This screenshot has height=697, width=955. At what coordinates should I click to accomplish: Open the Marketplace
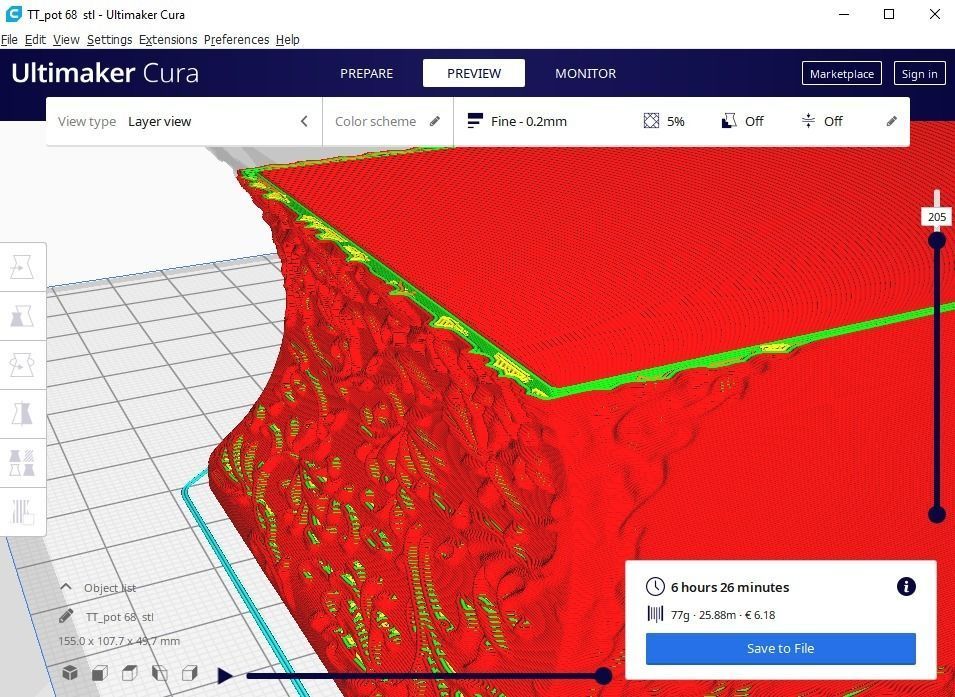(842, 74)
